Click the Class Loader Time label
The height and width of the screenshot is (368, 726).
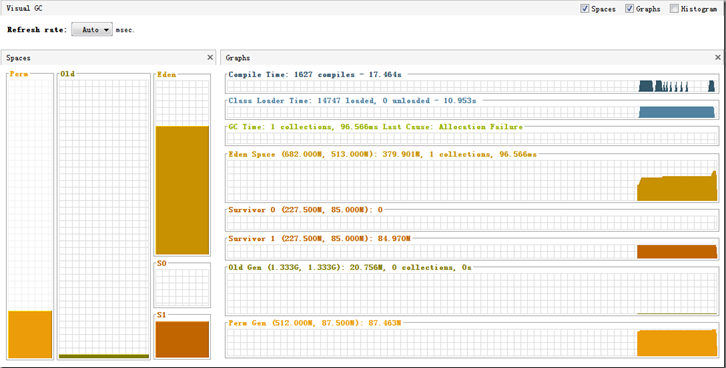pos(352,100)
